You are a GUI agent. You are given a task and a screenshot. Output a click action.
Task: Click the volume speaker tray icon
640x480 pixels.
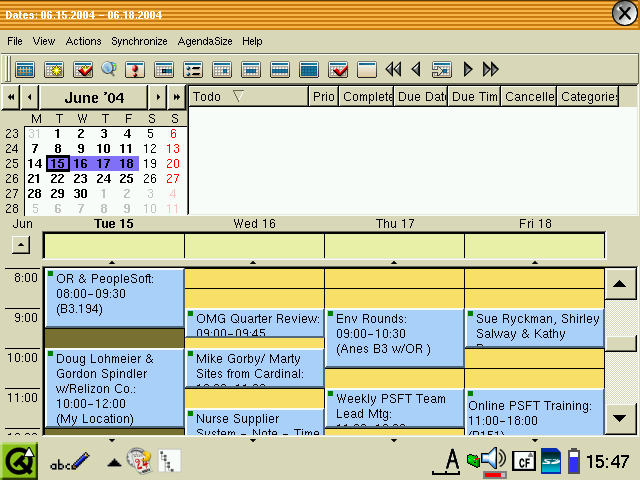(493, 459)
